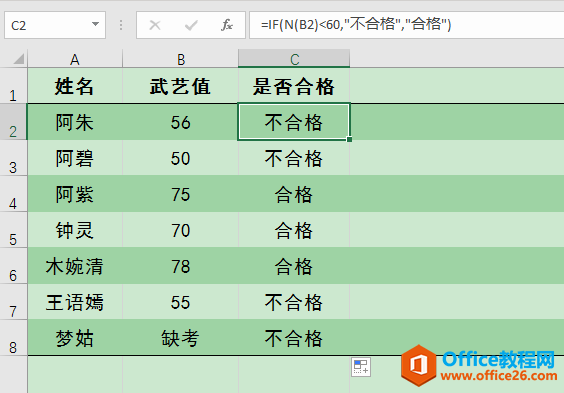This screenshot has height=393, width=564.
Task: Select the cell with value 70
Action: pyautogui.click(x=181, y=230)
